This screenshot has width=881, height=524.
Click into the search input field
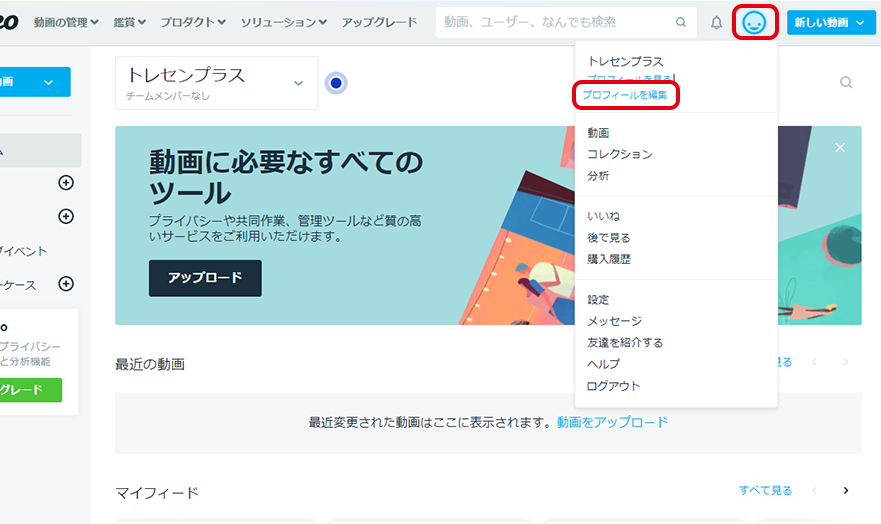pyautogui.click(x=555, y=22)
